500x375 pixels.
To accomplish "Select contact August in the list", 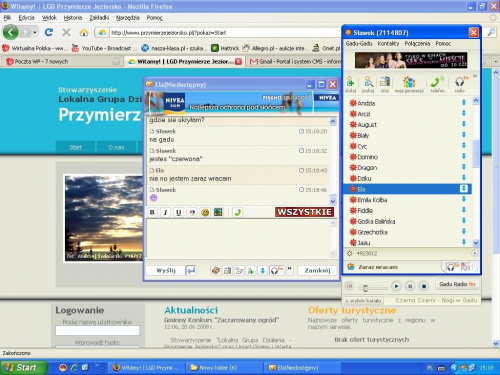I will point(407,125).
